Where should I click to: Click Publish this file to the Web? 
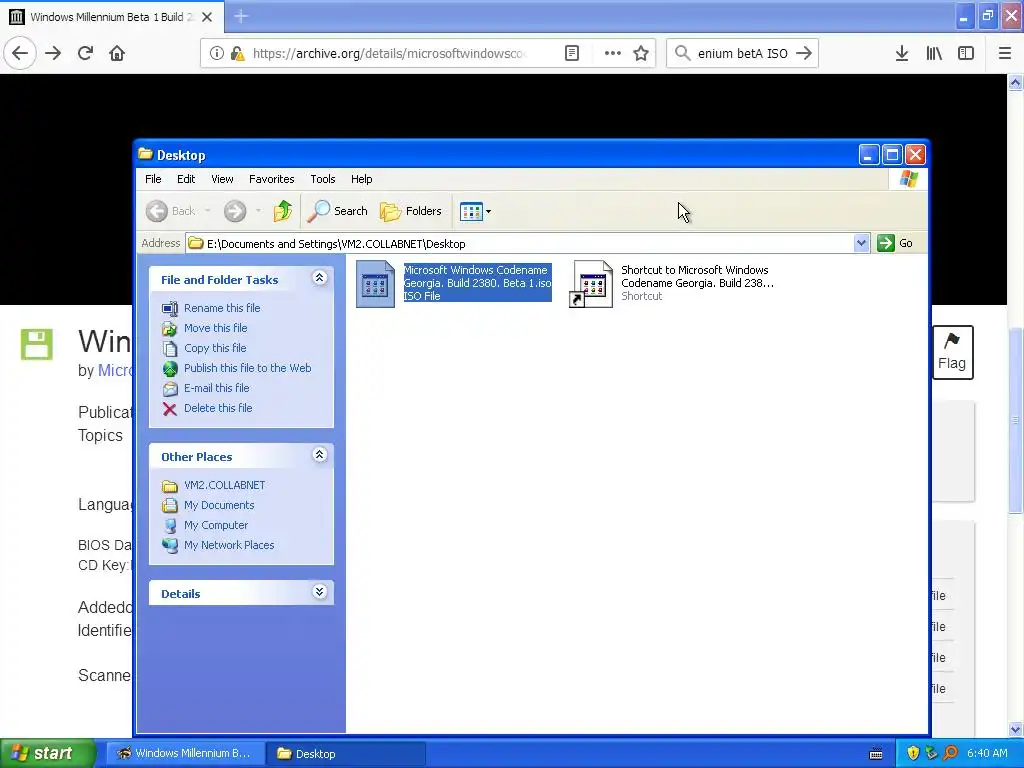click(x=248, y=368)
